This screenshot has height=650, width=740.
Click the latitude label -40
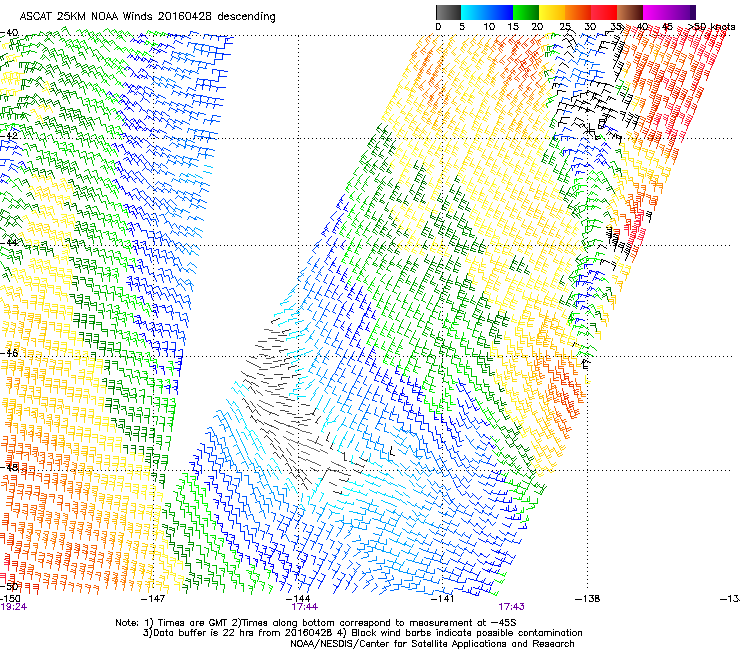coord(9,33)
